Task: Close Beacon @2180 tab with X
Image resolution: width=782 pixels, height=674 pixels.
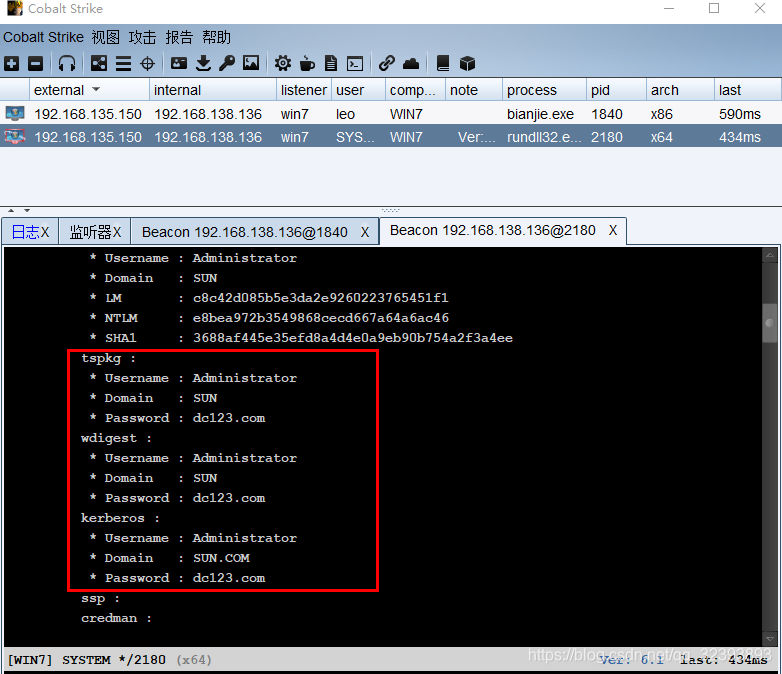Action: click(613, 230)
